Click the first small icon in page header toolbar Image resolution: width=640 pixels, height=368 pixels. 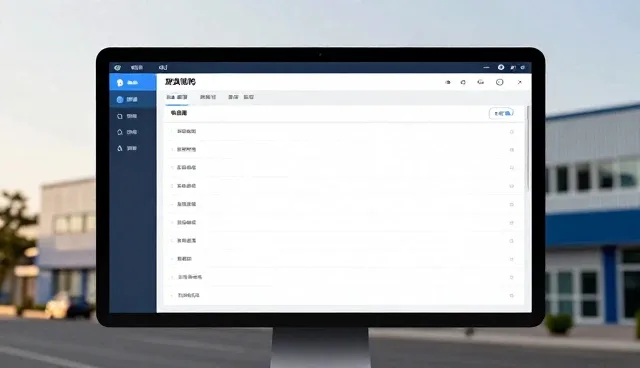tap(448, 82)
